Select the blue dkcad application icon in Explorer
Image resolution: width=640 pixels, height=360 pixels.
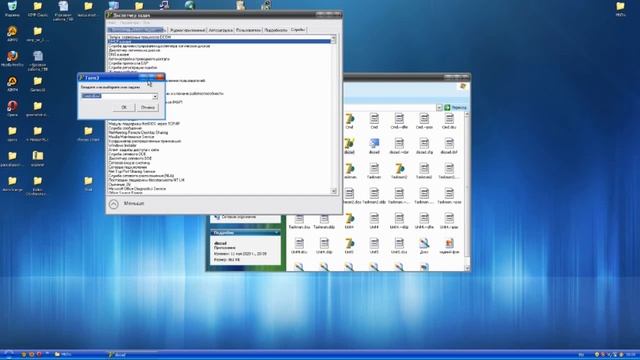[x=374, y=146]
